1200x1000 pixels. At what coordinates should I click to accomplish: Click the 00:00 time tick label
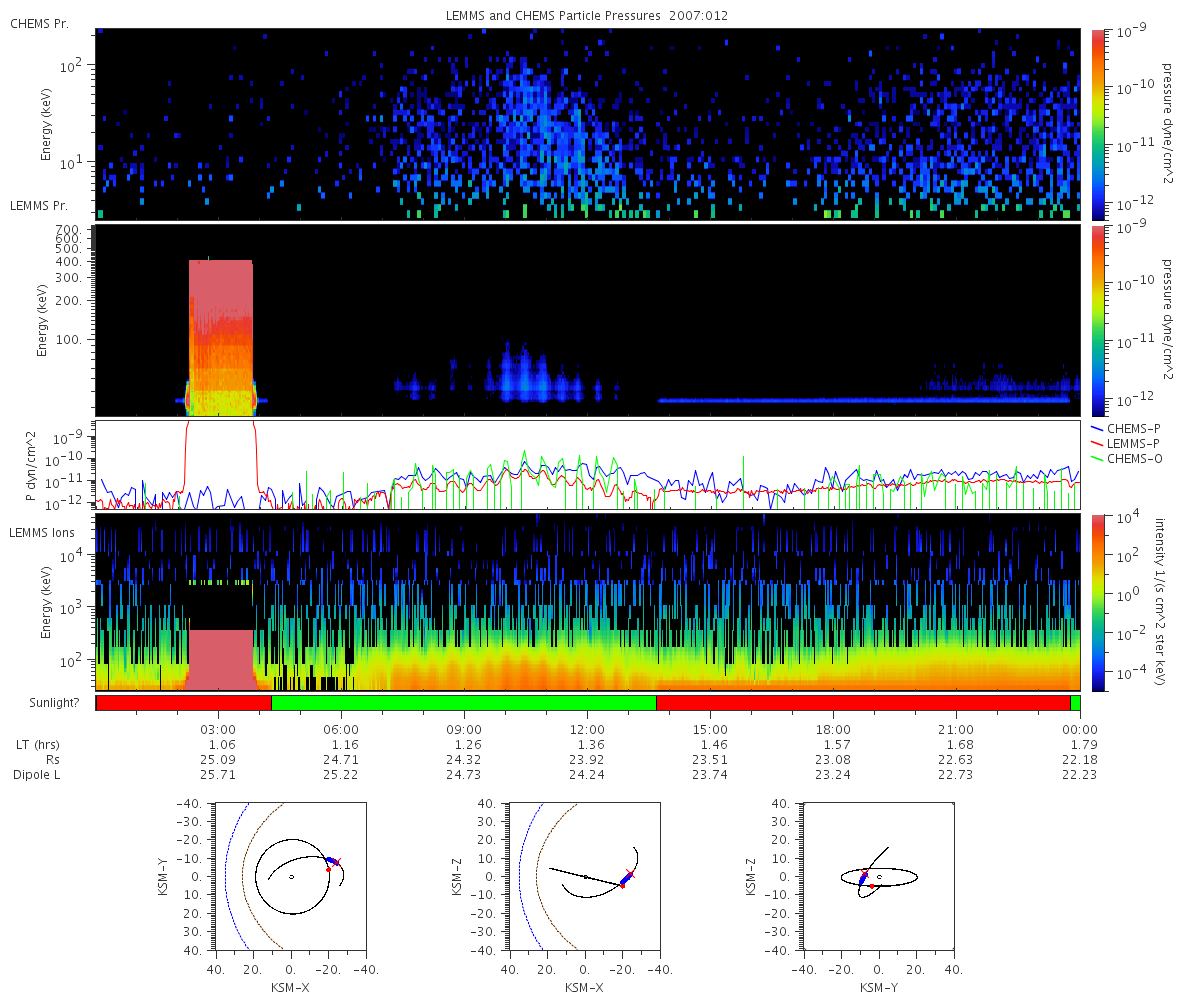tap(1080, 729)
